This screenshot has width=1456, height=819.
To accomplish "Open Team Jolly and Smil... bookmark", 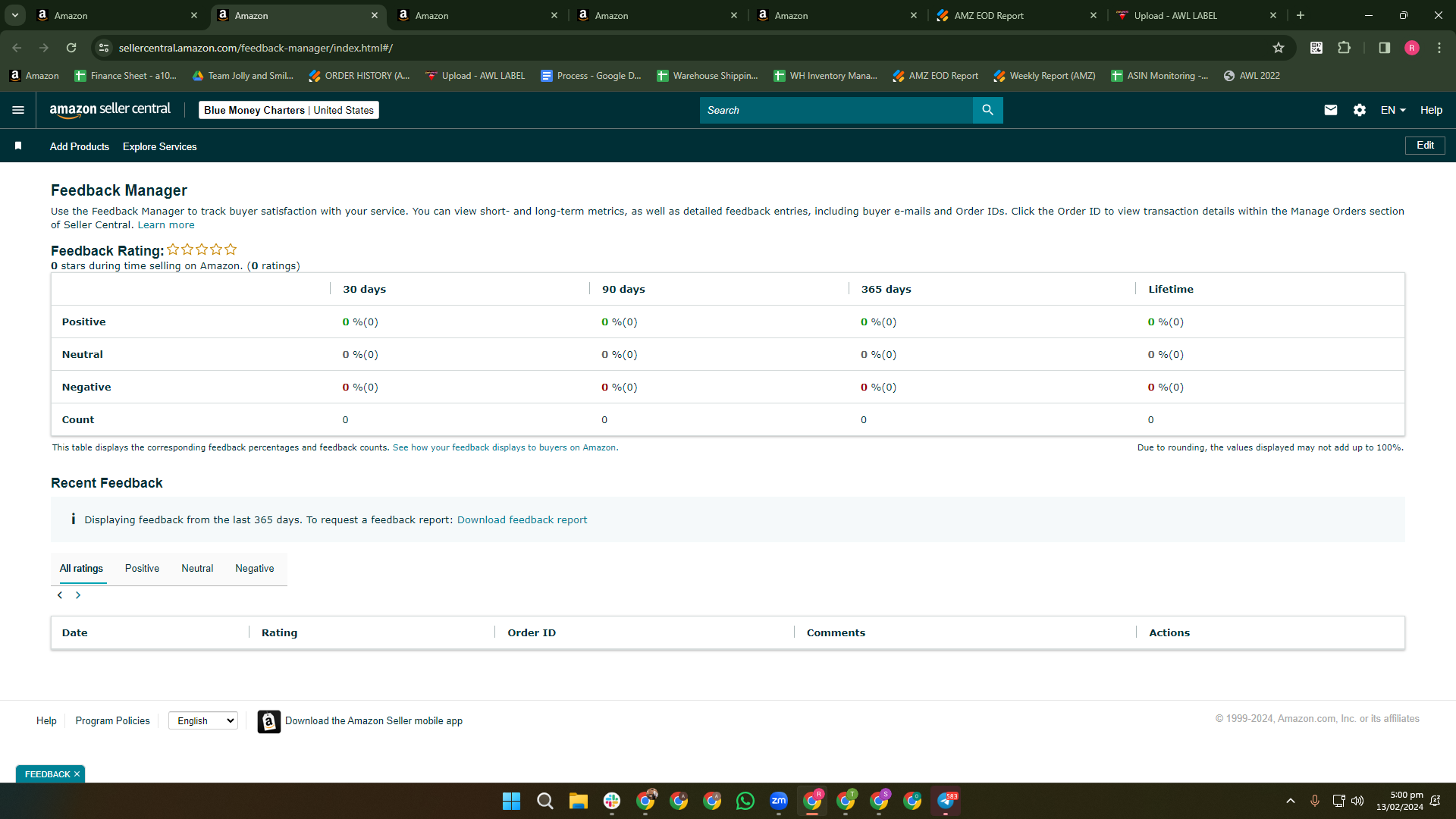I will [243, 76].
